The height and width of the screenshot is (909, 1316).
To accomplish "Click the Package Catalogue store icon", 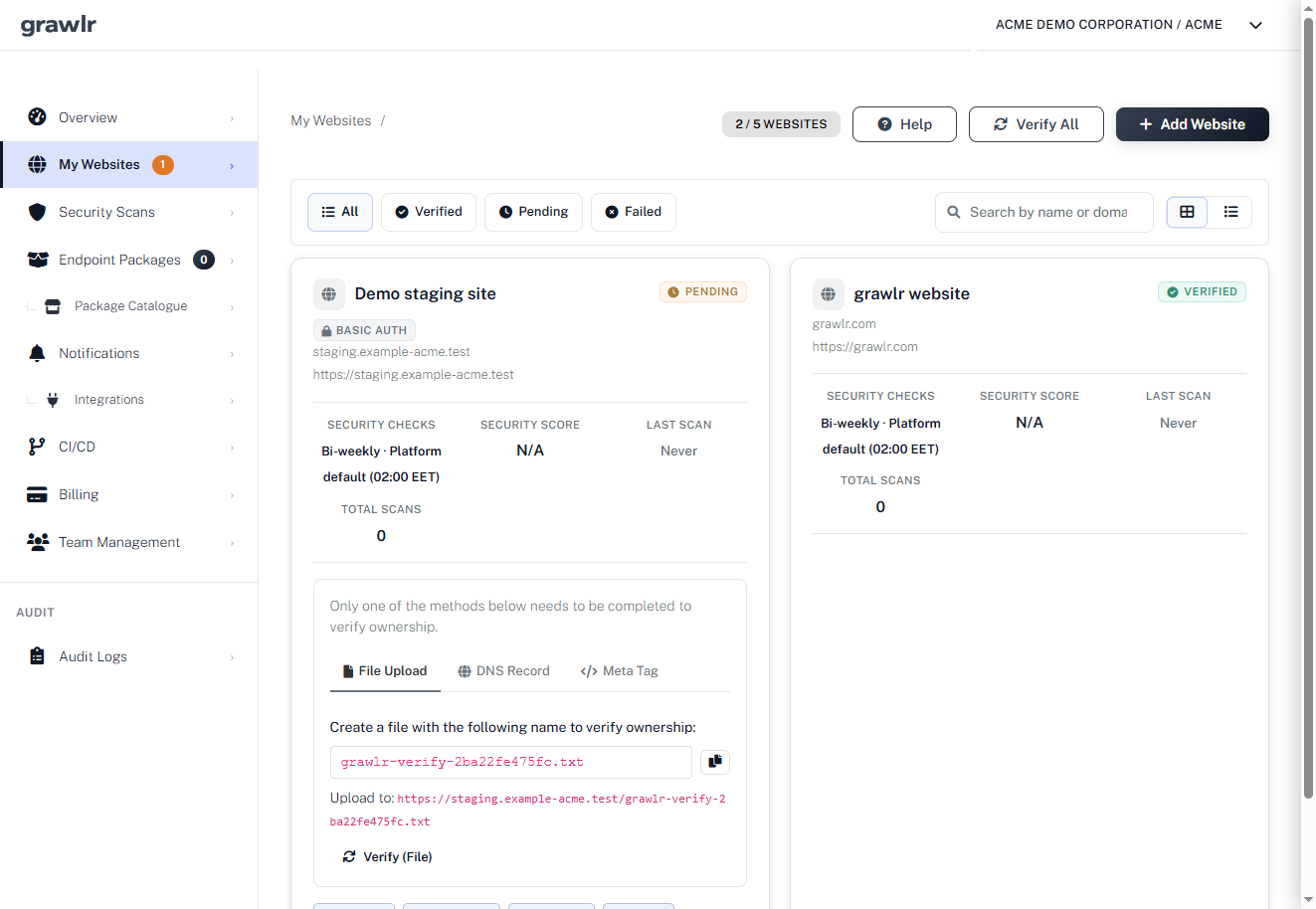I will [x=53, y=306].
